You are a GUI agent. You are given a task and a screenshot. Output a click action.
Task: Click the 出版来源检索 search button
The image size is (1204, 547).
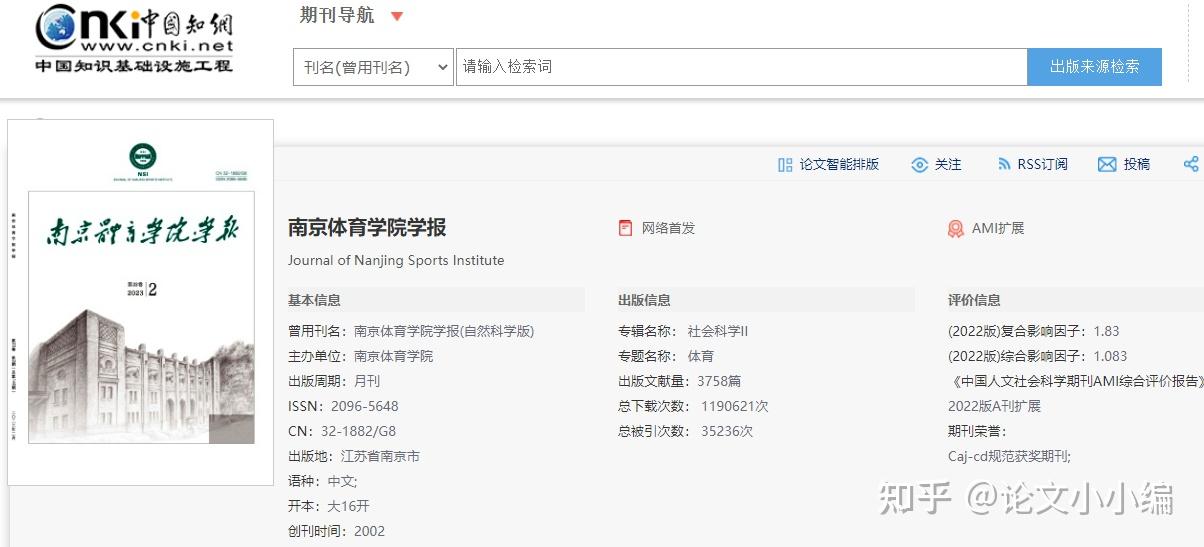(x=1094, y=67)
